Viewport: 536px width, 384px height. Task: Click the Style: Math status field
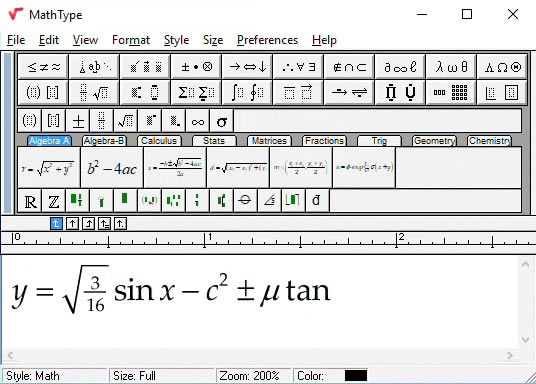pyautogui.click(x=55, y=375)
